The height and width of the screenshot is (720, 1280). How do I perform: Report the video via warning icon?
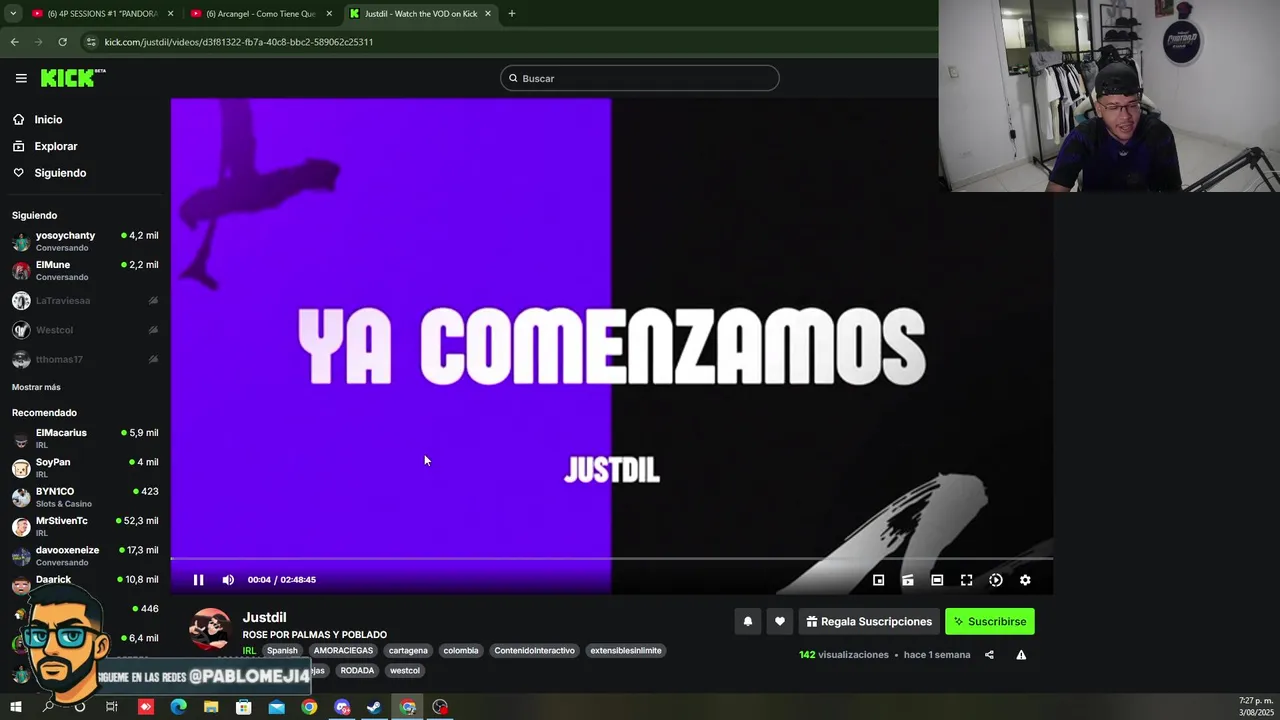tap(1021, 655)
